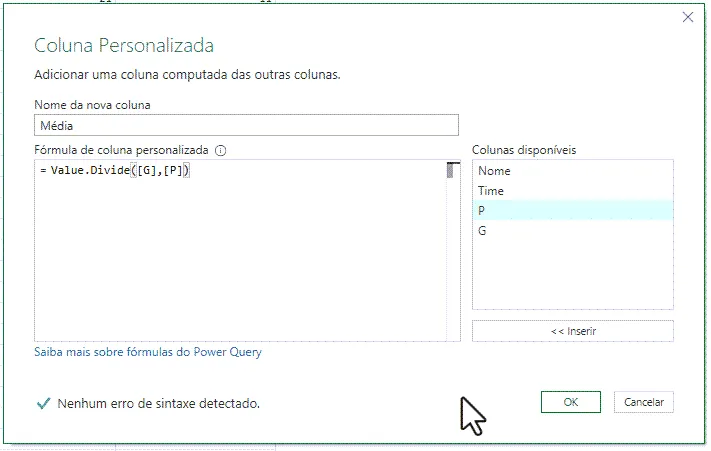The image size is (711, 451).
Task: Click blank space in Colunas disponíveis list
Action: (572, 274)
